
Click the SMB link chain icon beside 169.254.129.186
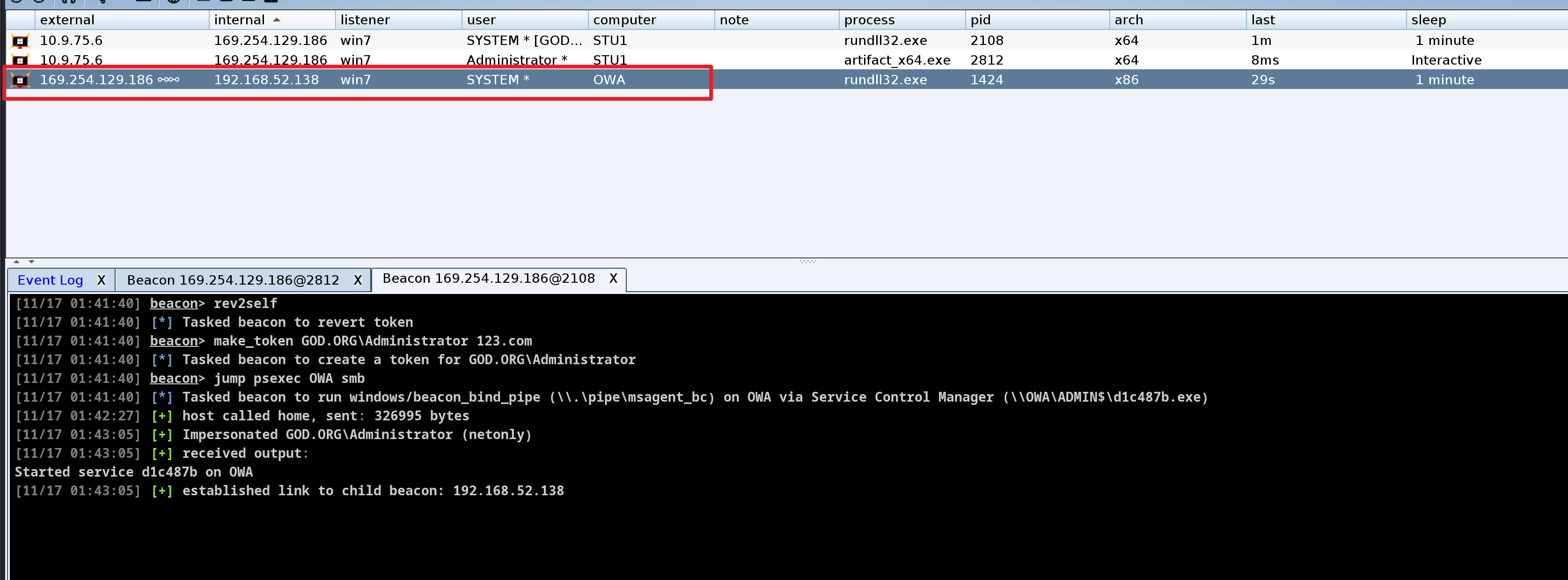coord(169,80)
